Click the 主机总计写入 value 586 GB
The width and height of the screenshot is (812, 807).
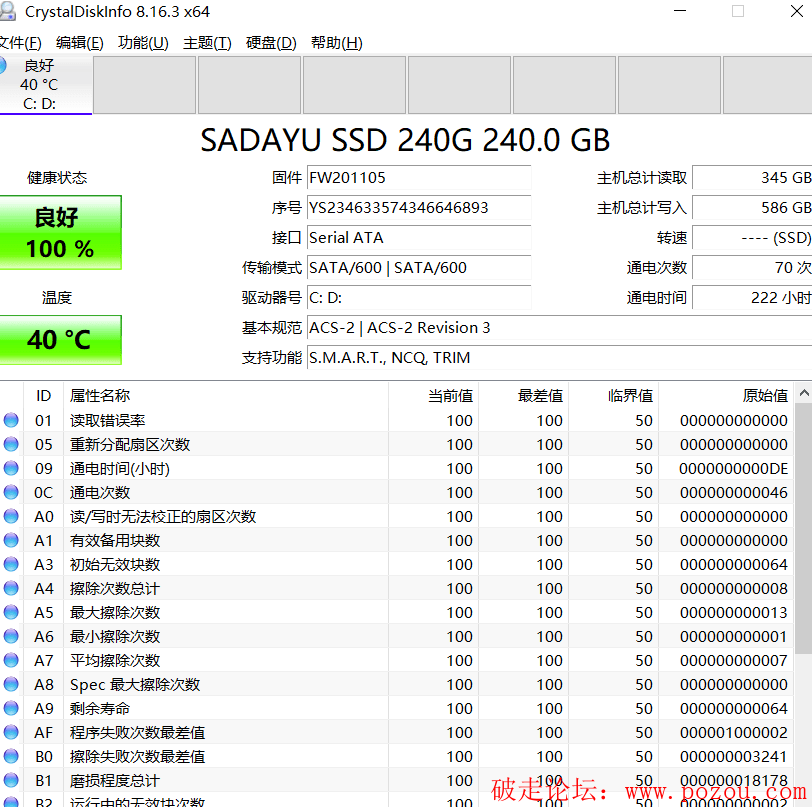point(752,208)
